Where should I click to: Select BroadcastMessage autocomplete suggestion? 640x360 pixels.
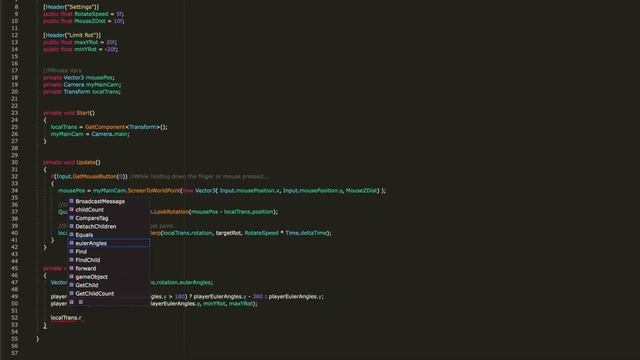pyautogui.click(x=109, y=201)
